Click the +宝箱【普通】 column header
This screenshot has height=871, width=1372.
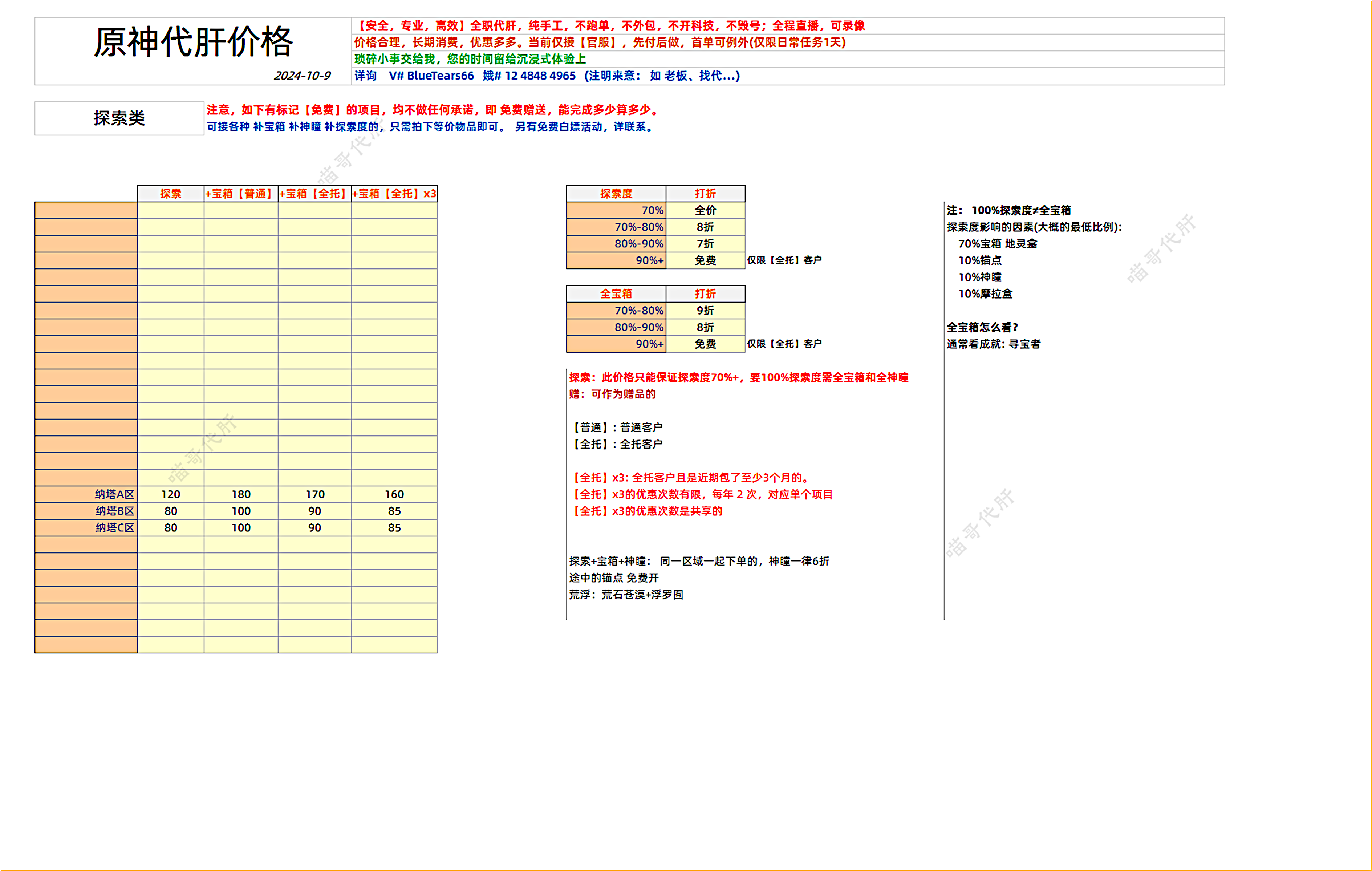click(x=240, y=194)
